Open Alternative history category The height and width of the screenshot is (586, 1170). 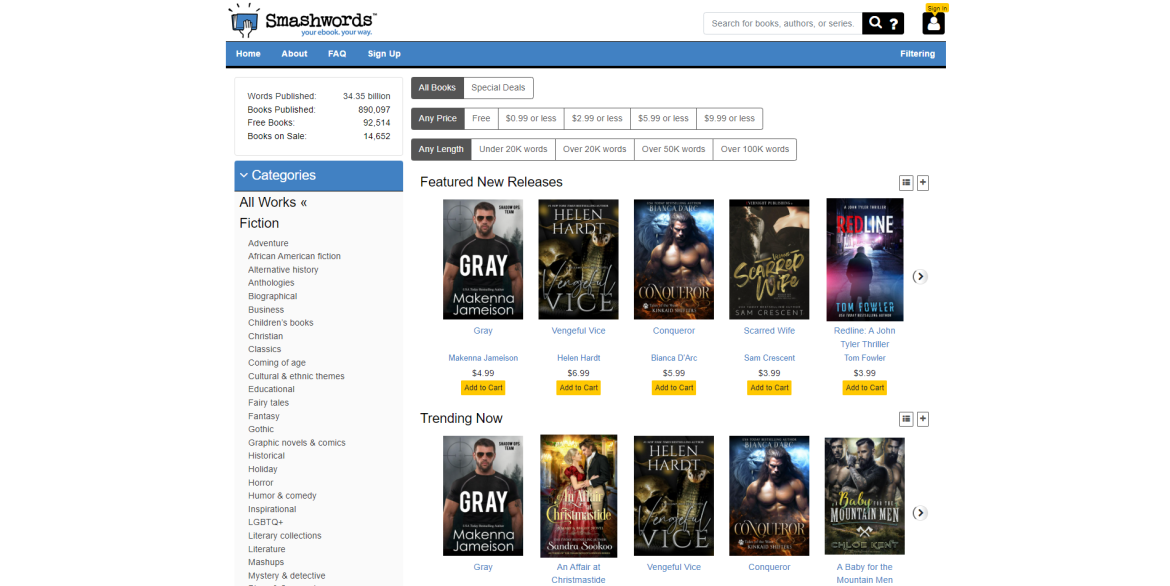click(x=283, y=270)
